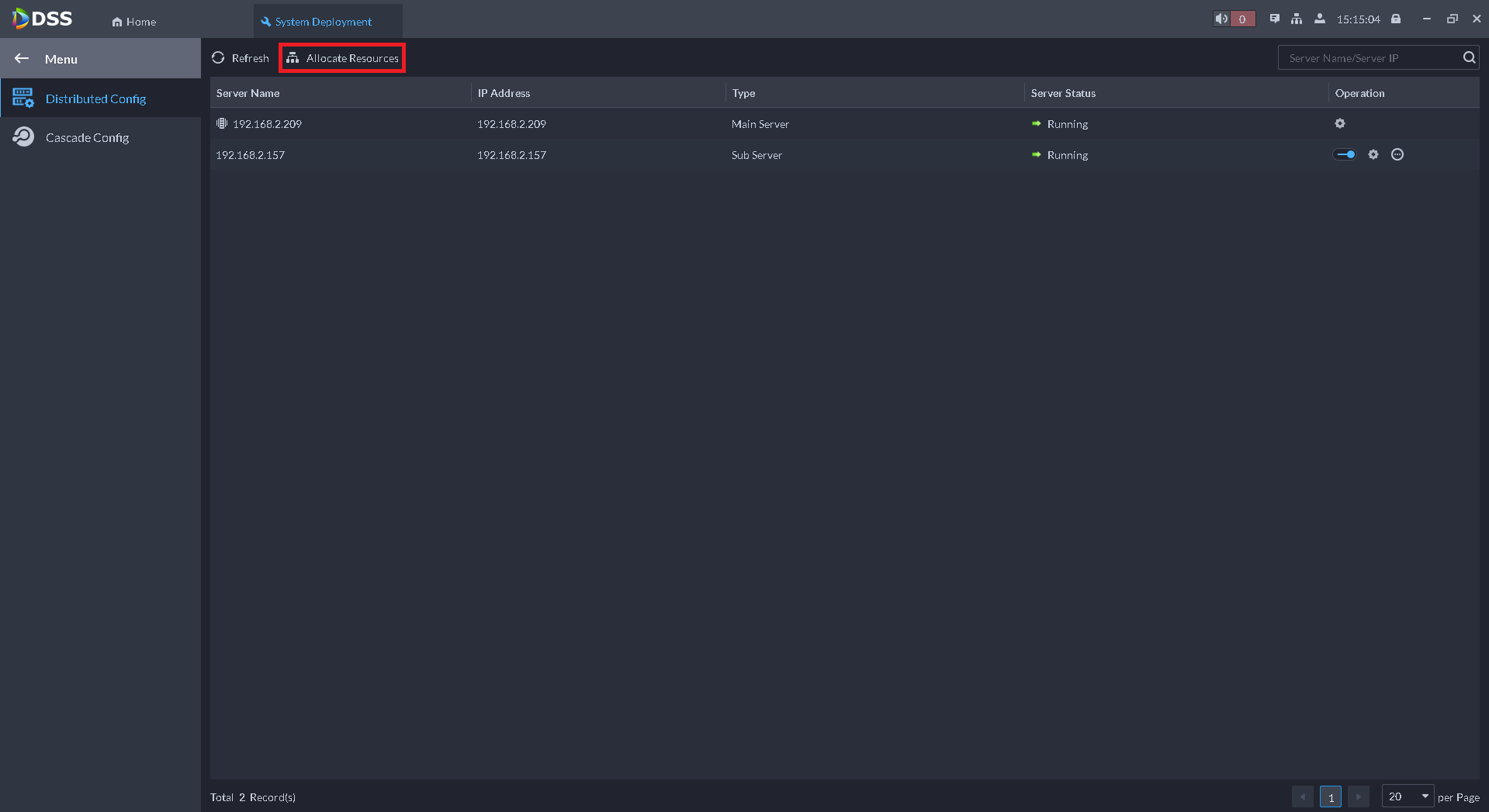Open settings for Main Server 192.168.2.209

(1339, 123)
